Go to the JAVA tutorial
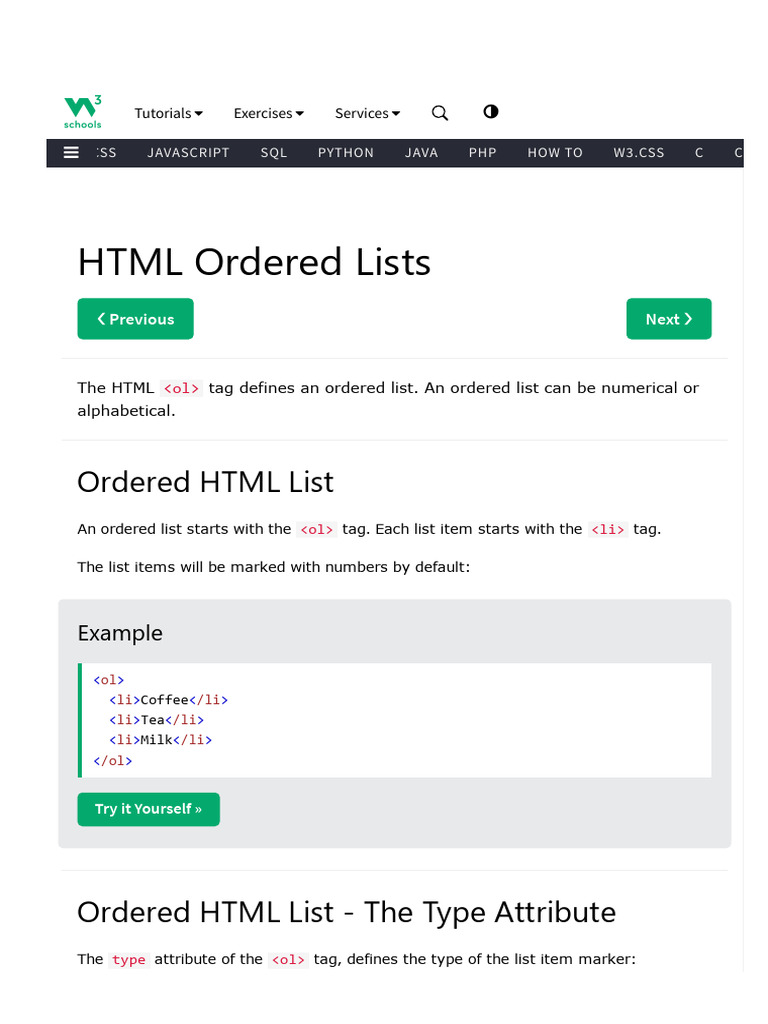Image resolution: width=768 pixels, height=1024 pixels. (x=422, y=153)
